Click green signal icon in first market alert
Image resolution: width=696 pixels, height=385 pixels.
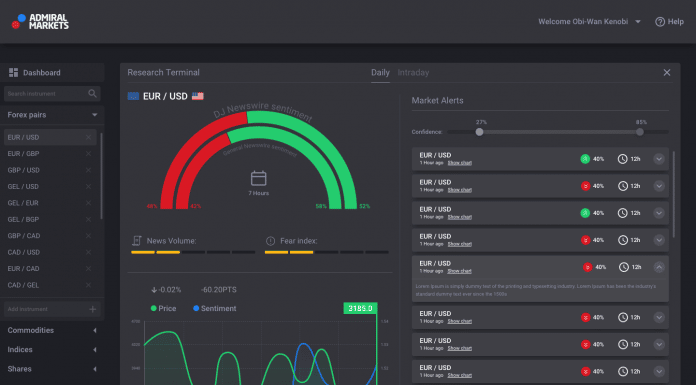[x=585, y=159]
